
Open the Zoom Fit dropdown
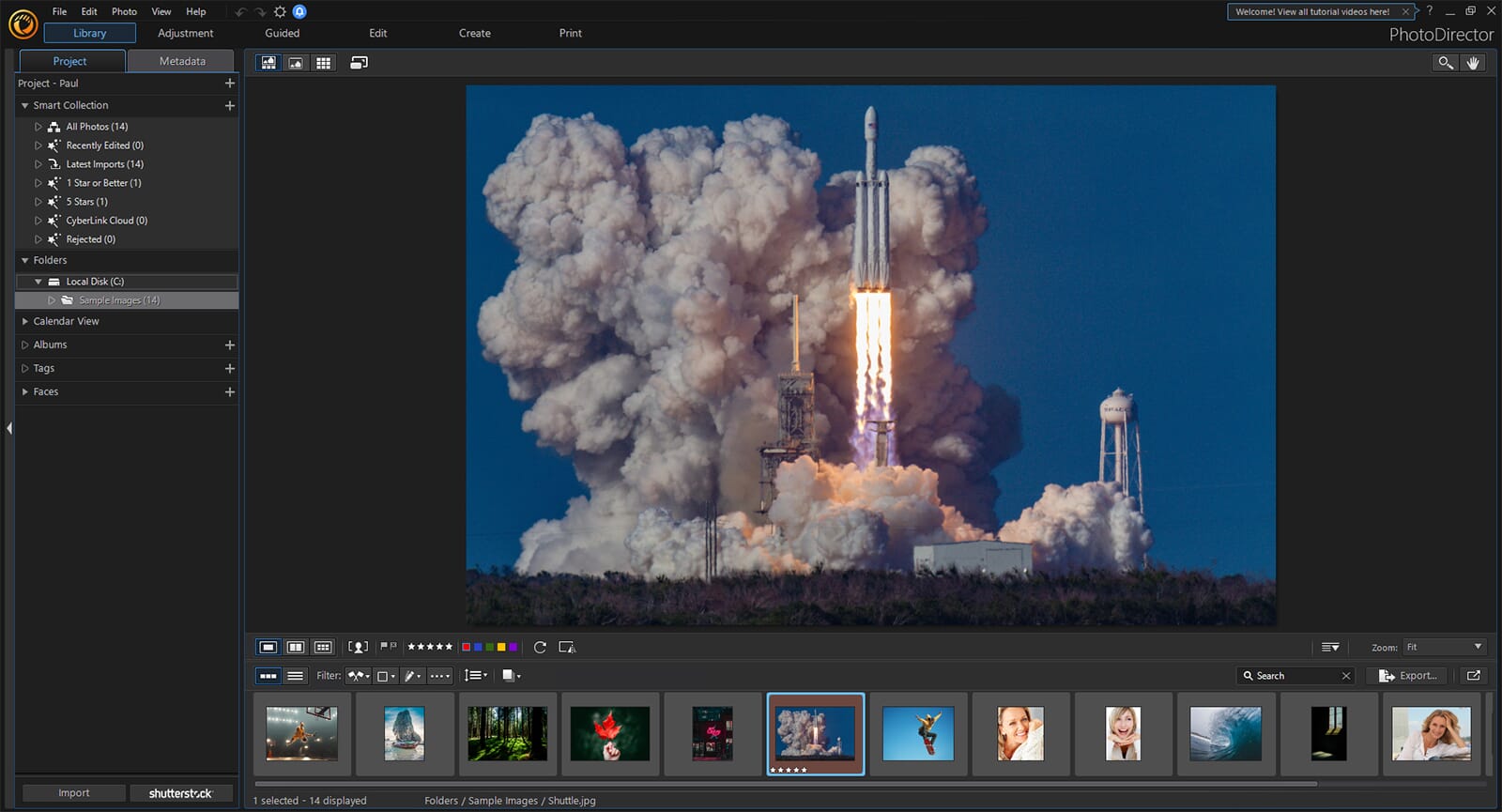(1444, 647)
